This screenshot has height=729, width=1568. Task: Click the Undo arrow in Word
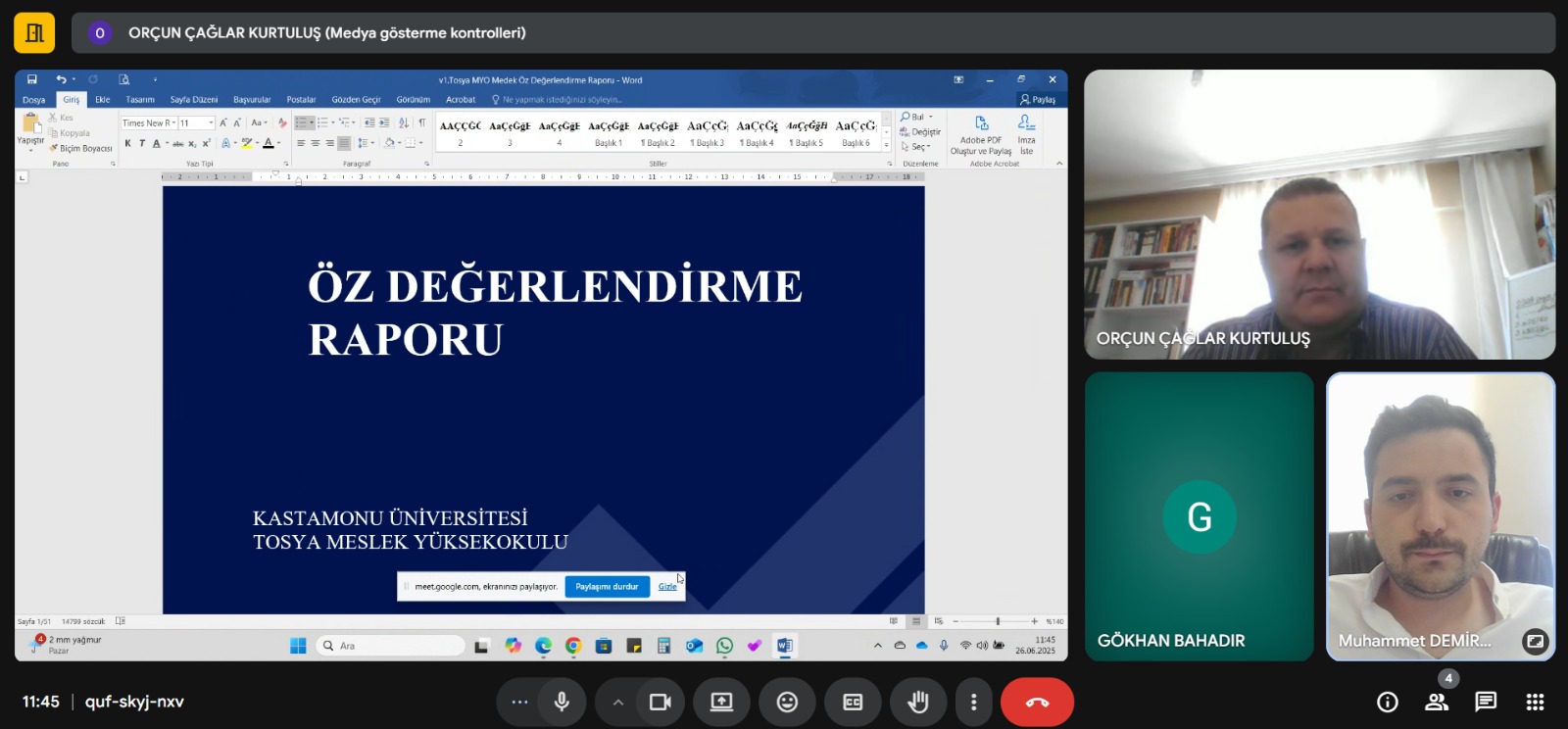(61, 79)
